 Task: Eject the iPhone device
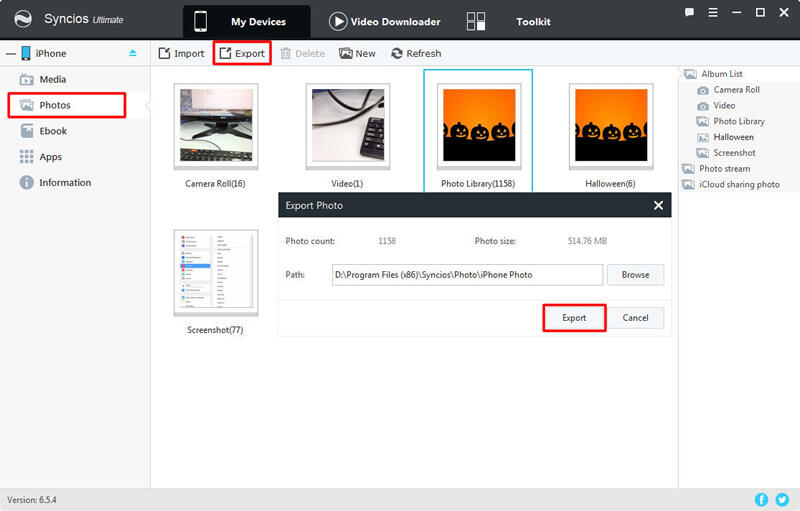[x=133, y=53]
